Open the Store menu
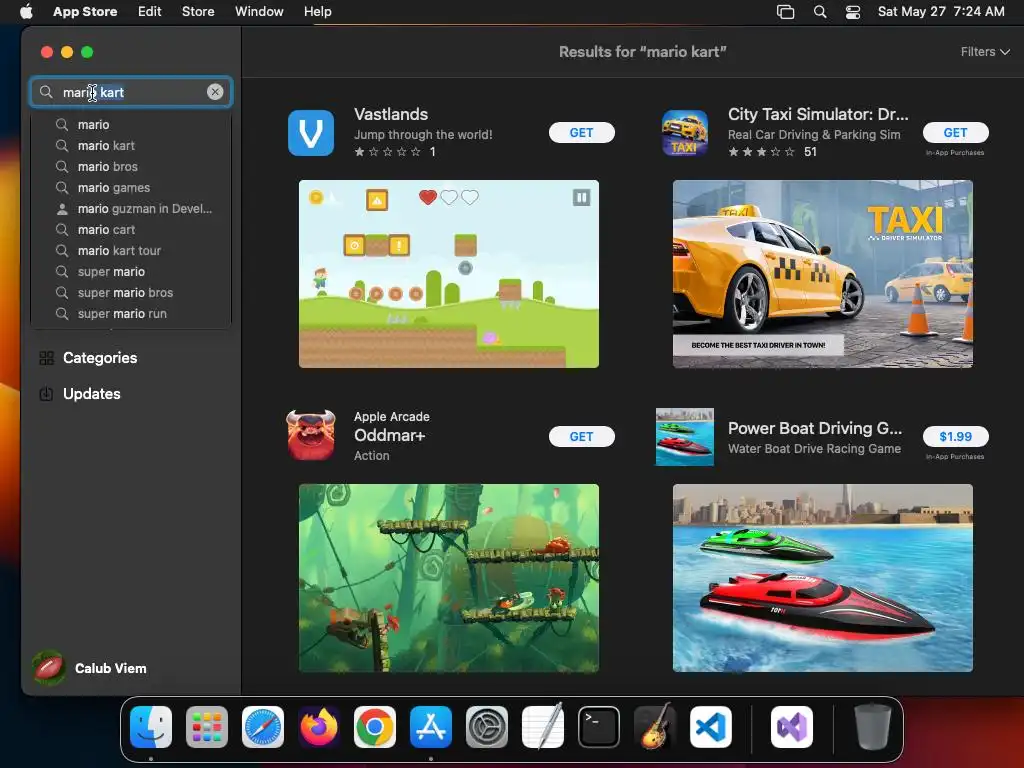 point(198,11)
